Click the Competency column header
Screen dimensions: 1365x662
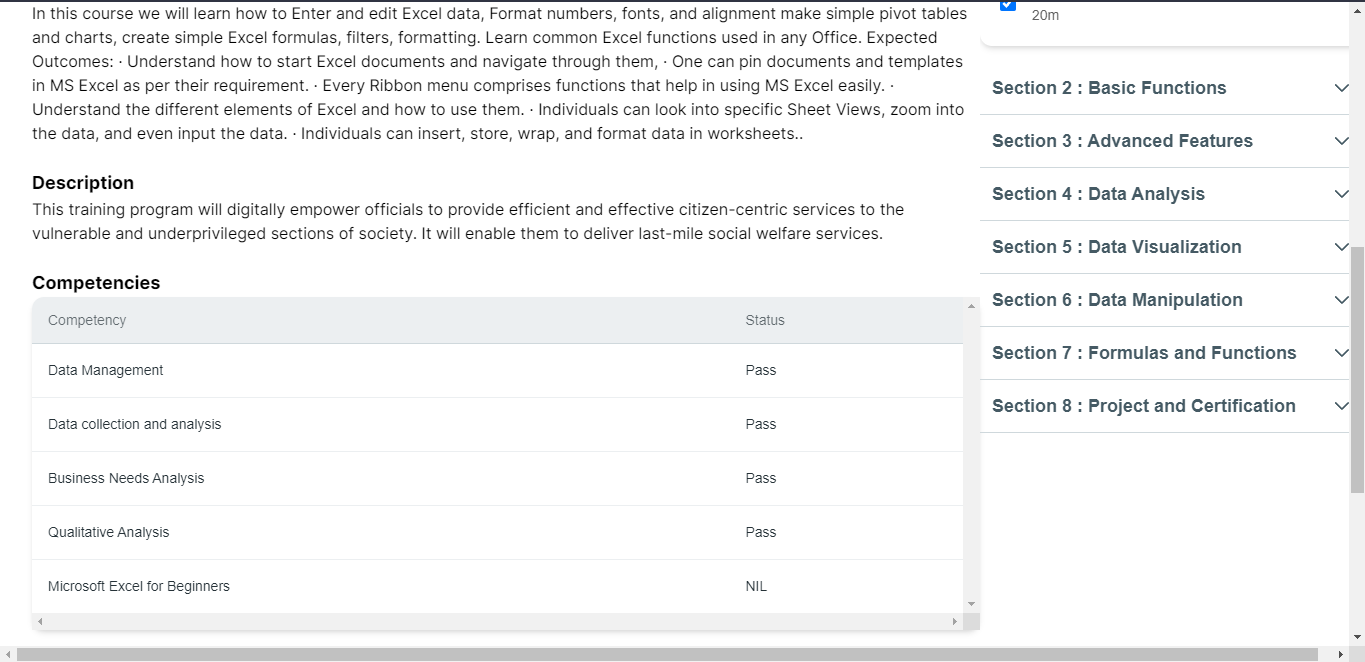(87, 320)
